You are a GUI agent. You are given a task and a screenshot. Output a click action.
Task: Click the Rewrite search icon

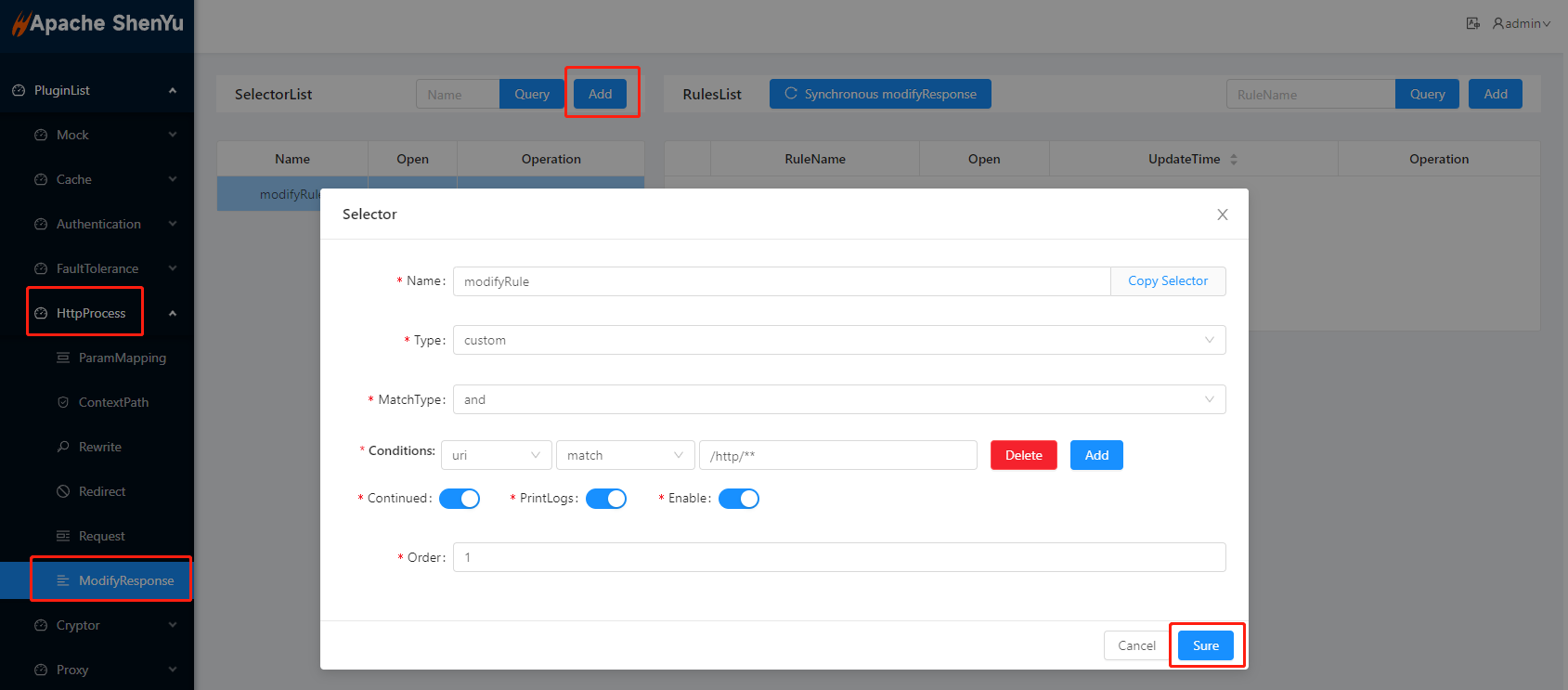point(63,447)
